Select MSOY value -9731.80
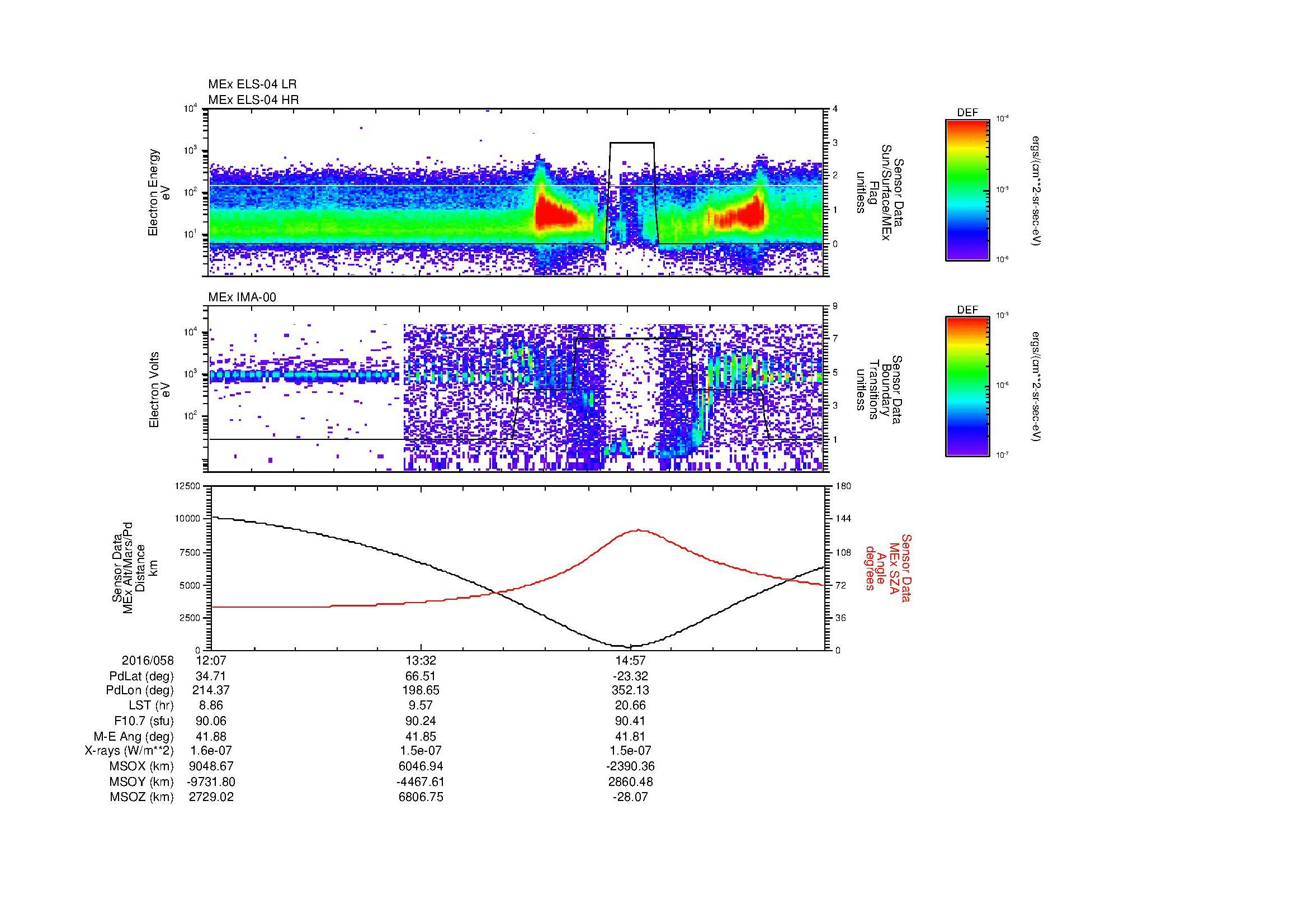The image size is (1308, 924). (211, 781)
